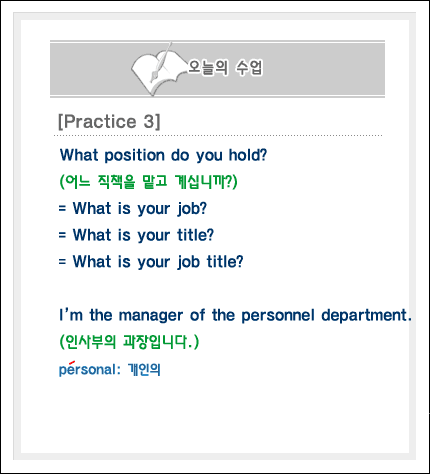Viewport: 430px width, 474px height.
Task: Click 'What position do you hold?' sentence
Action: [163, 155]
